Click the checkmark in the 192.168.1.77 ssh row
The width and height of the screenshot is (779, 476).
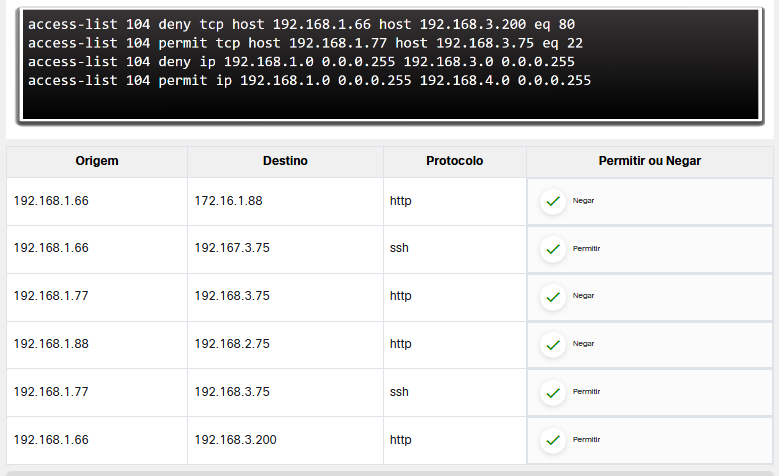[553, 392]
